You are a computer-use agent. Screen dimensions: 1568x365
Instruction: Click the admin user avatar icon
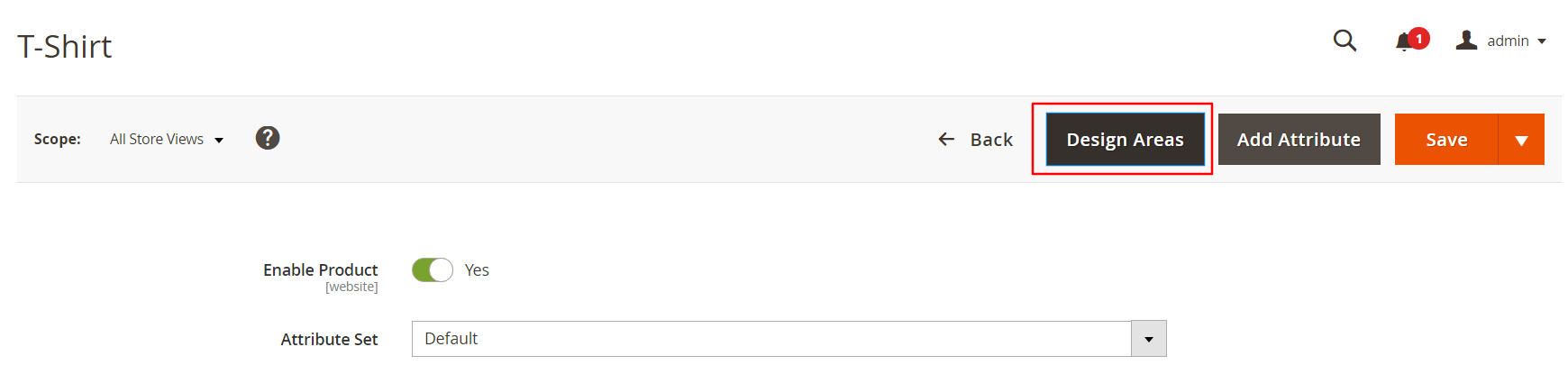(x=1466, y=41)
